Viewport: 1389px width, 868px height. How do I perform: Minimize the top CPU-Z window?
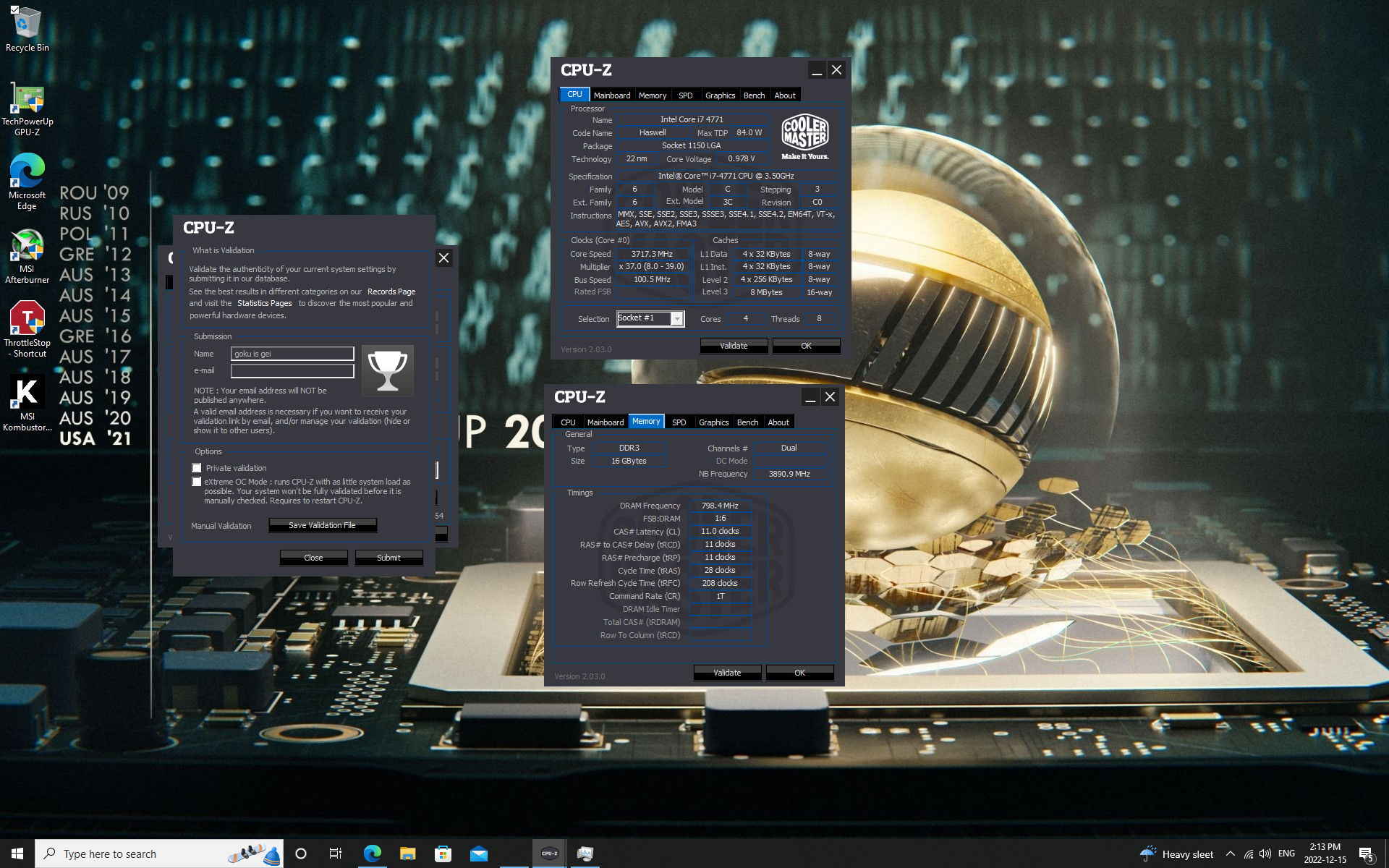pos(817,70)
